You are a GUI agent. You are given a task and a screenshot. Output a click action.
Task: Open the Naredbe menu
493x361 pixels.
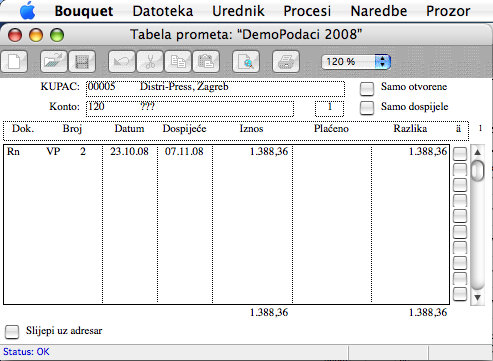379,11
